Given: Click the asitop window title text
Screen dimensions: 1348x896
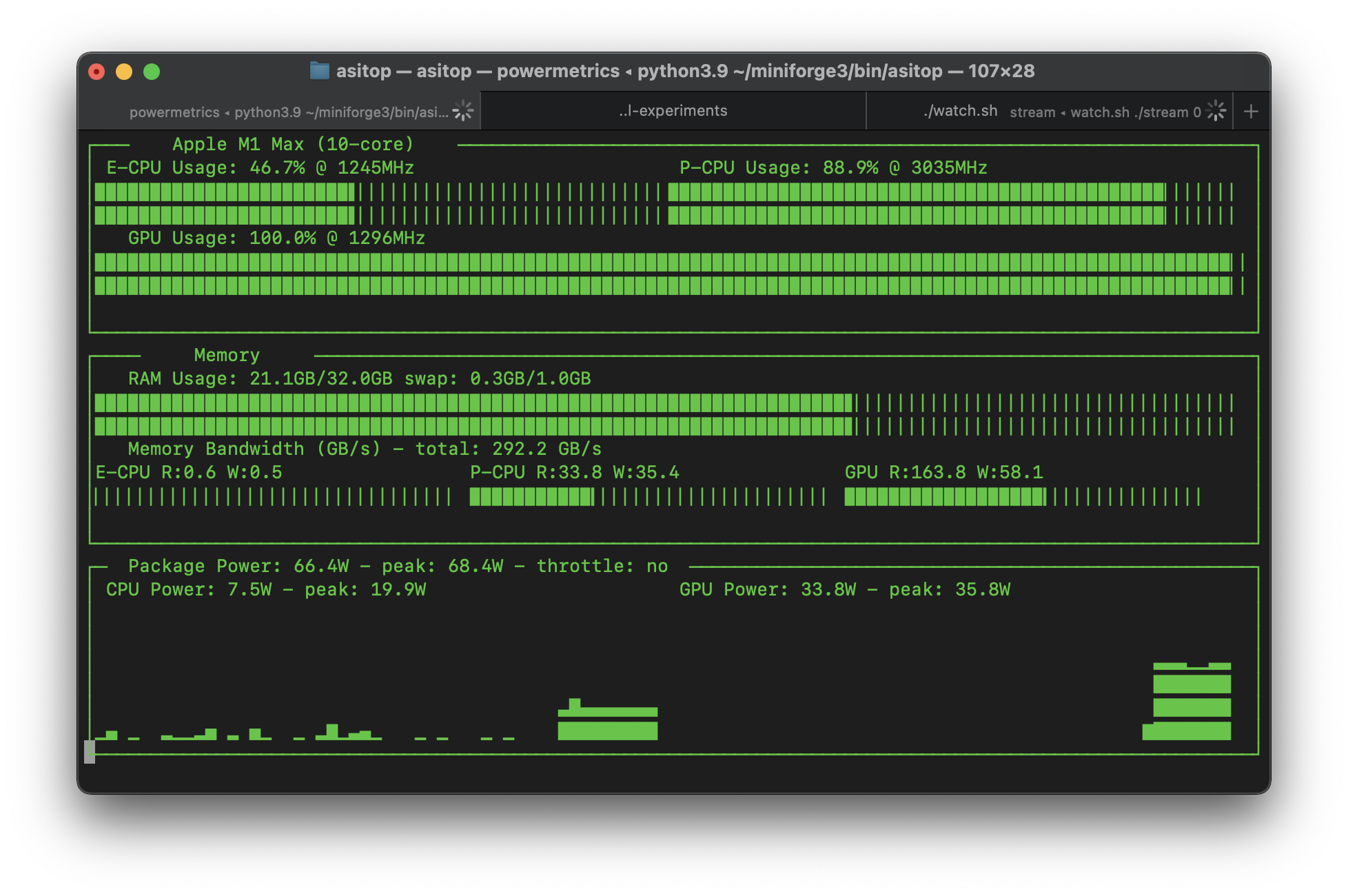Looking at the screenshot, I should tap(685, 71).
